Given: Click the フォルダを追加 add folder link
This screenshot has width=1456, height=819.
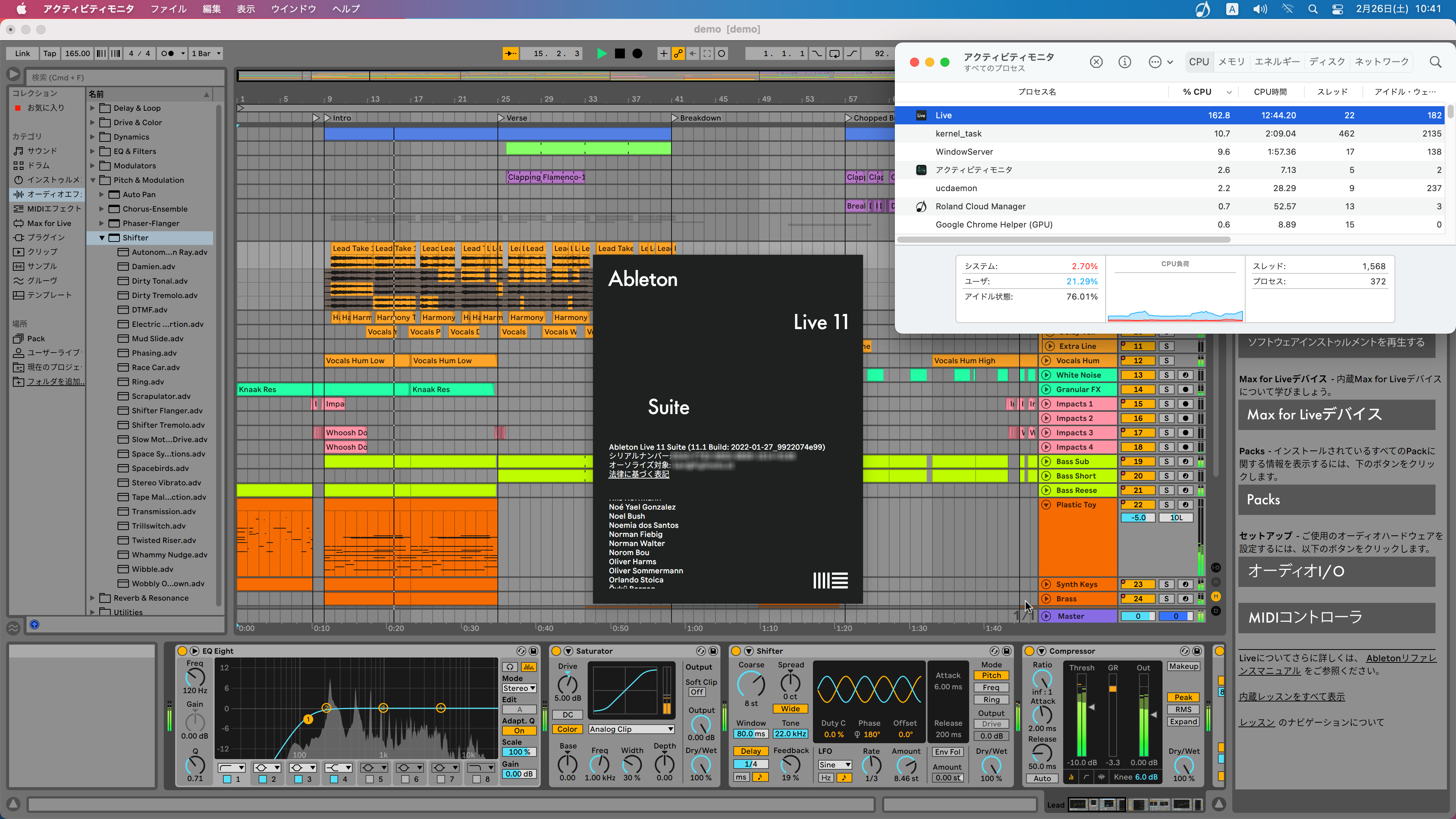Looking at the screenshot, I should (x=56, y=381).
